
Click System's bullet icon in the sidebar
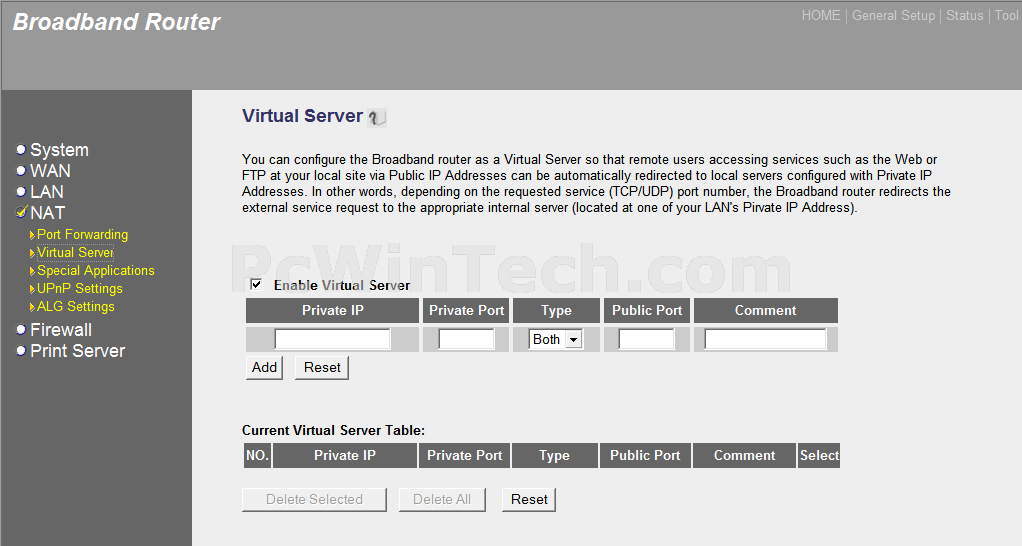click(x=21, y=150)
